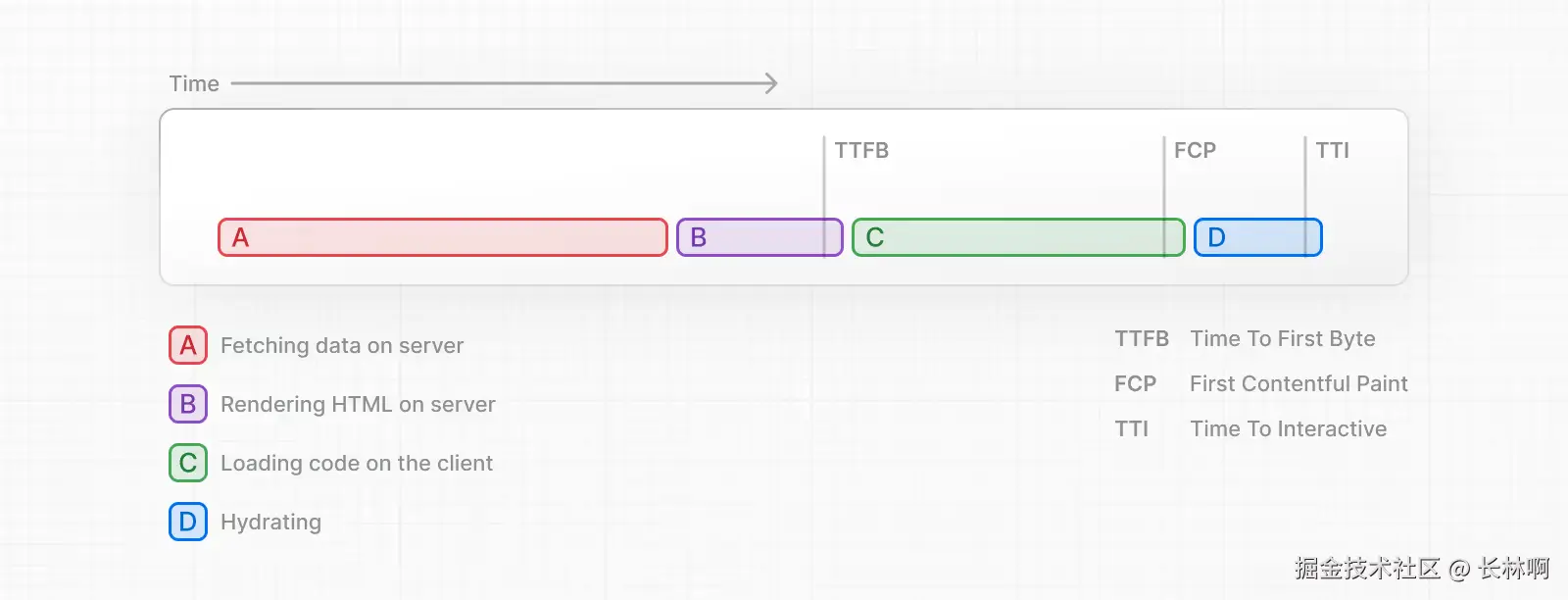Click the "Time" label left of the arrow
This screenshot has height=600, width=1568.
(194, 83)
